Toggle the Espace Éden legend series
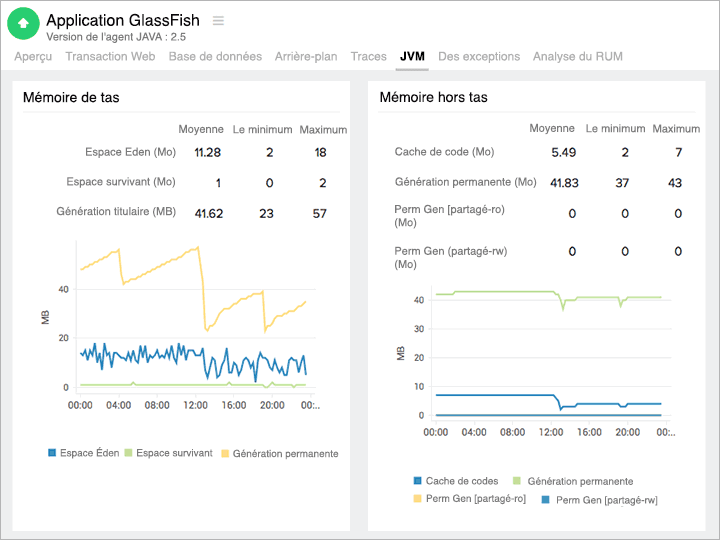 pos(83,453)
